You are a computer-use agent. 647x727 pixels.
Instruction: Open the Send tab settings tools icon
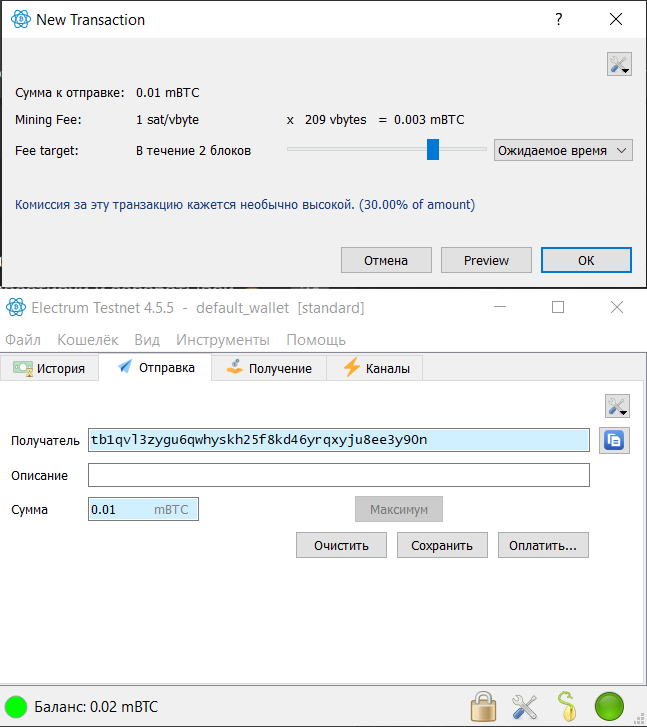[617, 406]
